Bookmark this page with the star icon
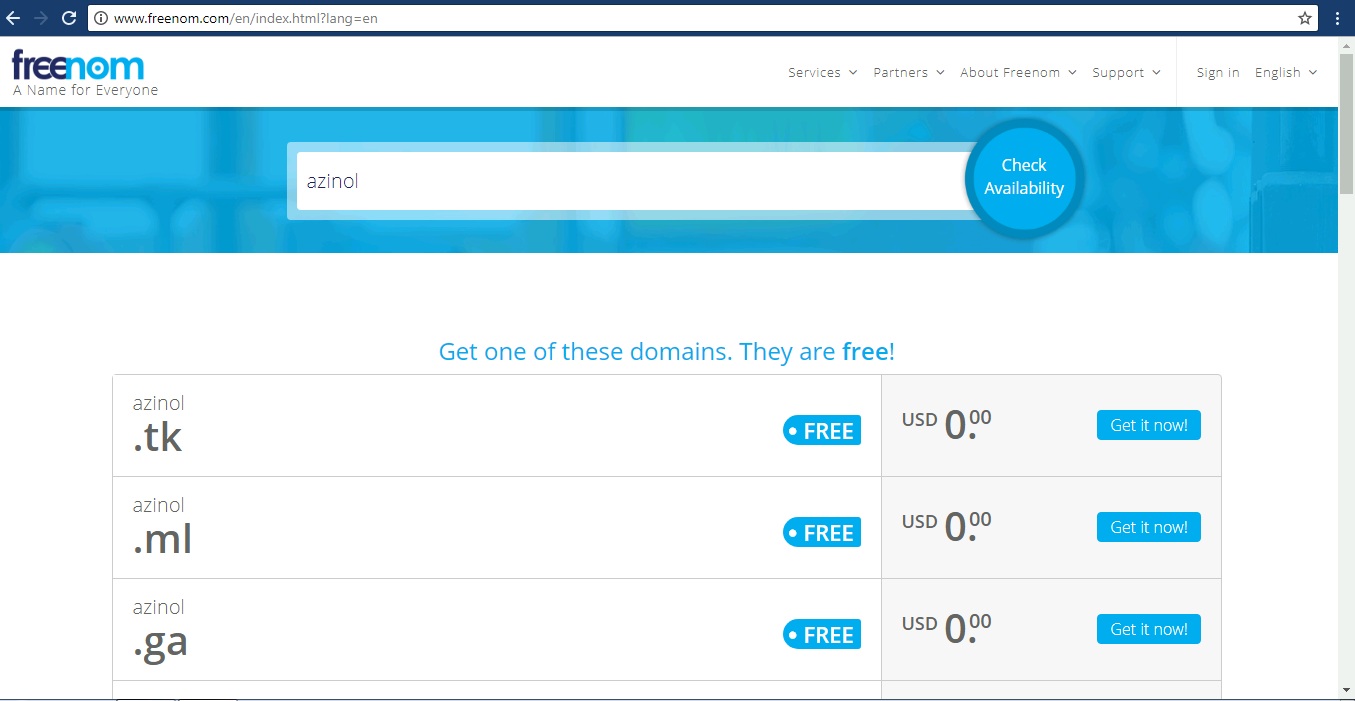The width and height of the screenshot is (1355, 701). [1304, 18]
